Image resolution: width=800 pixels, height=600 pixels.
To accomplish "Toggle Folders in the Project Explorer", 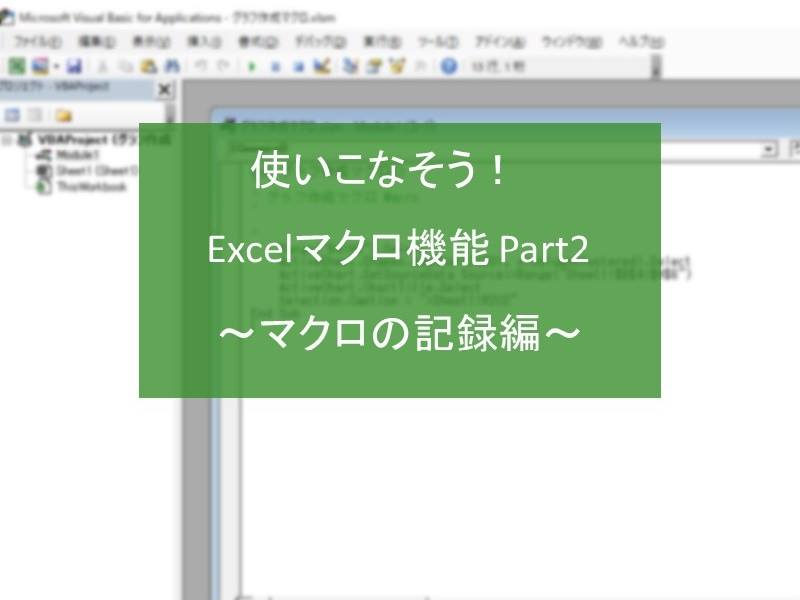I will coord(63,114).
